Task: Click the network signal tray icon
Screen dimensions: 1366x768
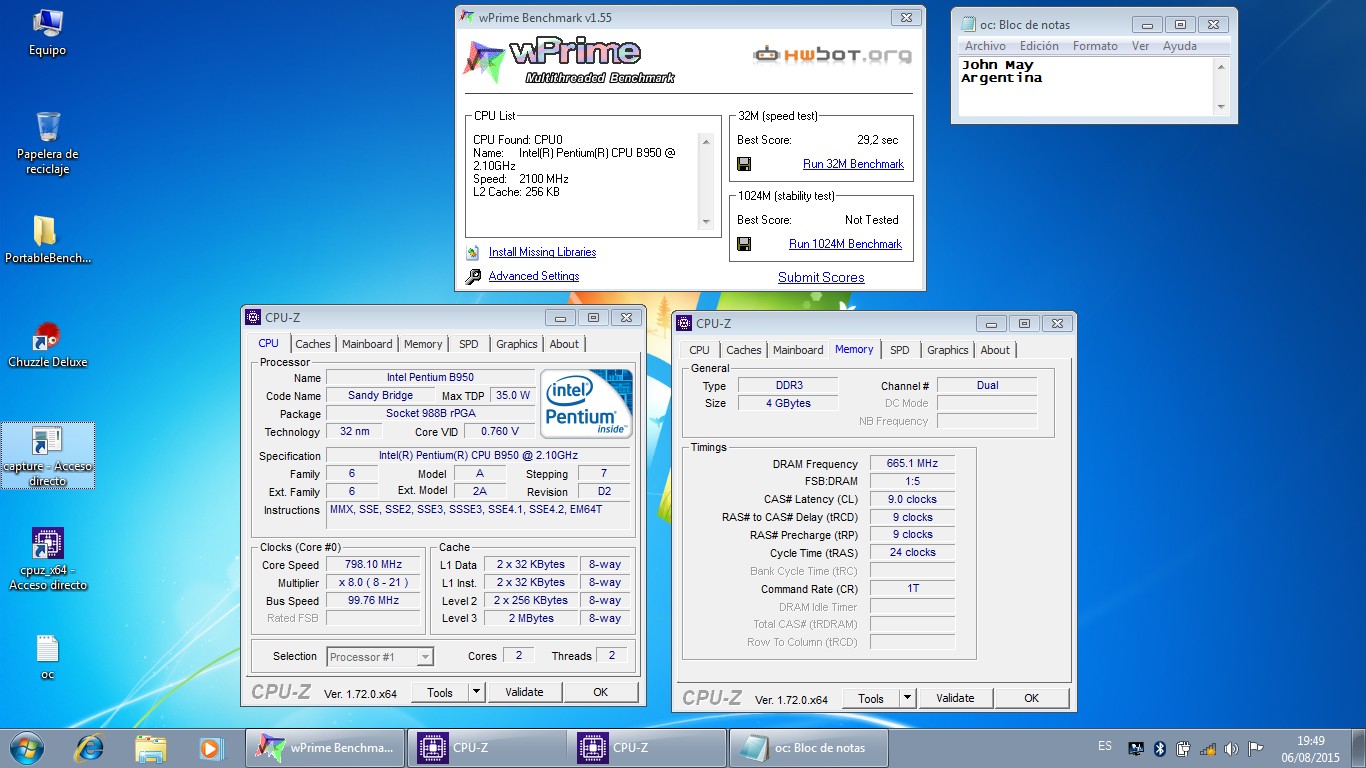Action: point(1208,748)
